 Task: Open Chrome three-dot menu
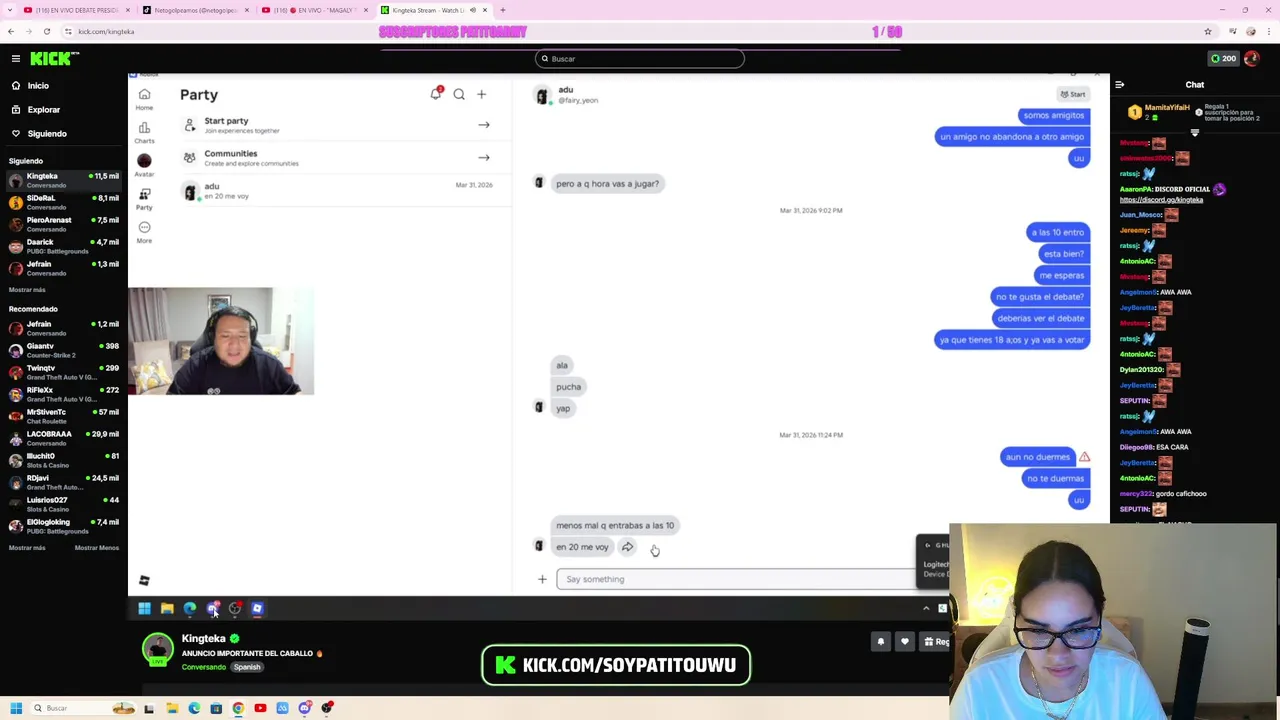(x=1268, y=32)
